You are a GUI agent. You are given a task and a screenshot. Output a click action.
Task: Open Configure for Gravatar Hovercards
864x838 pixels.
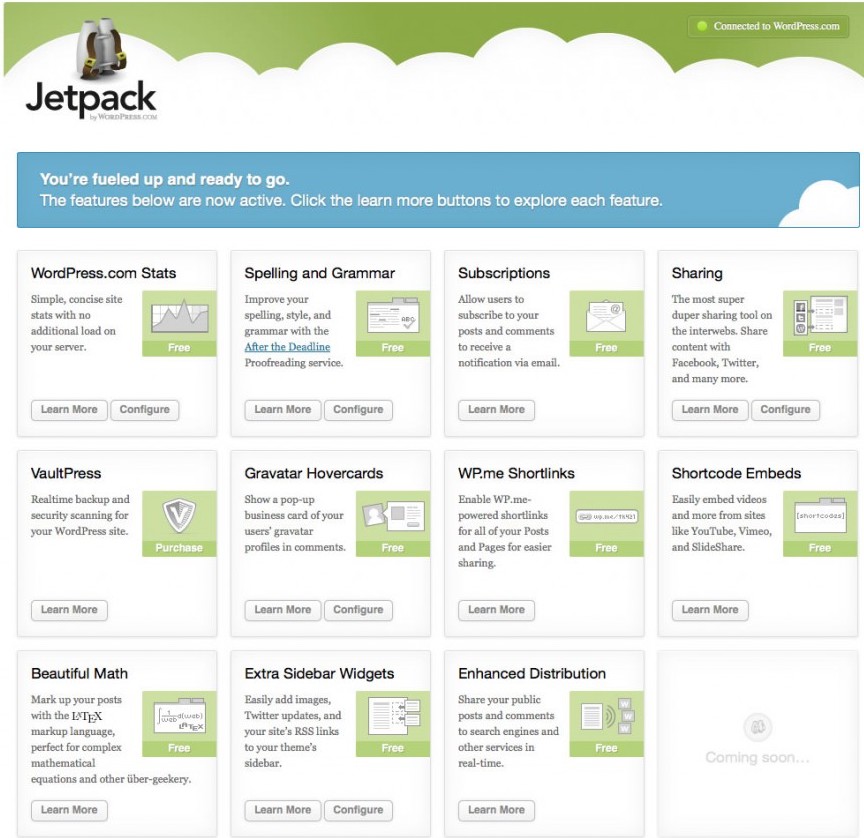coord(358,609)
